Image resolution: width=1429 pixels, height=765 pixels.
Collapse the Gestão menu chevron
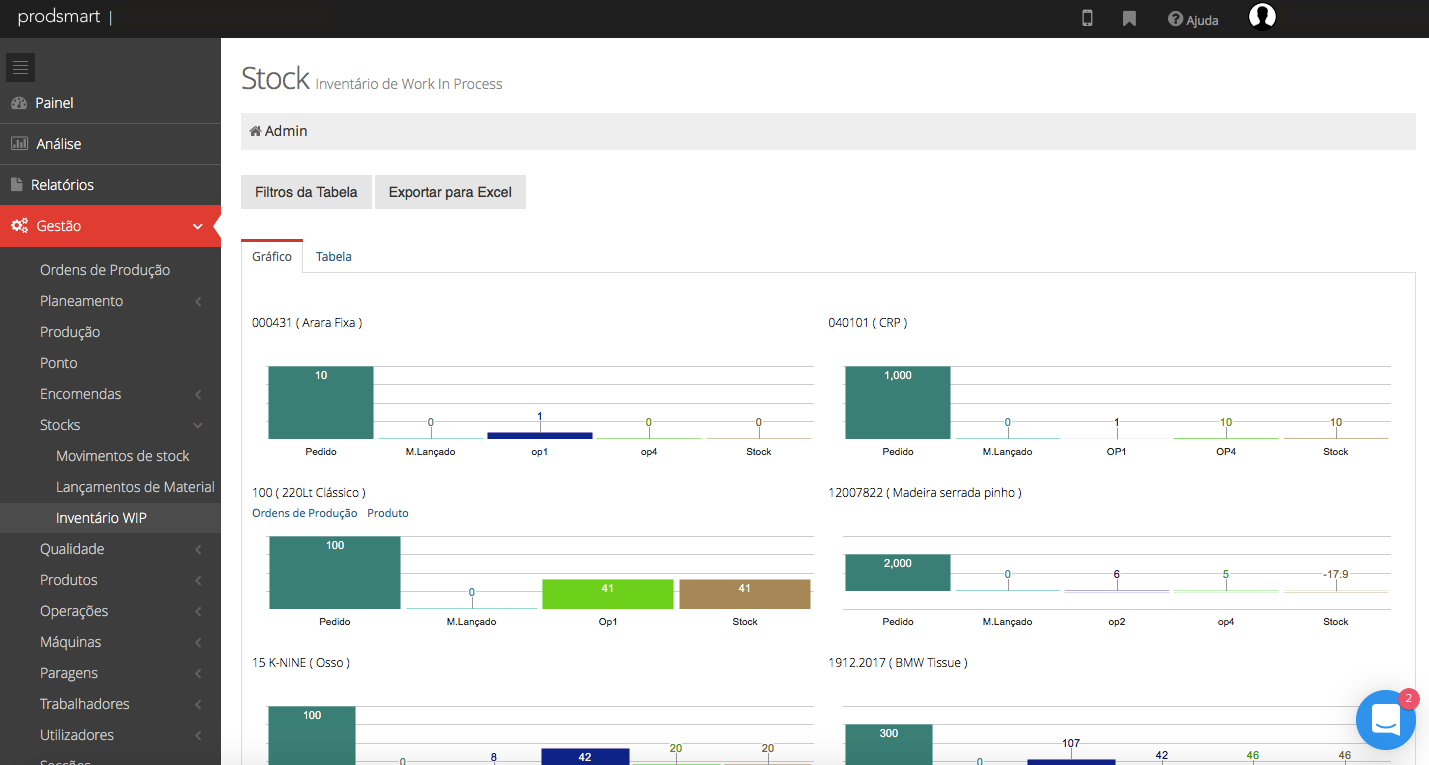click(197, 227)
